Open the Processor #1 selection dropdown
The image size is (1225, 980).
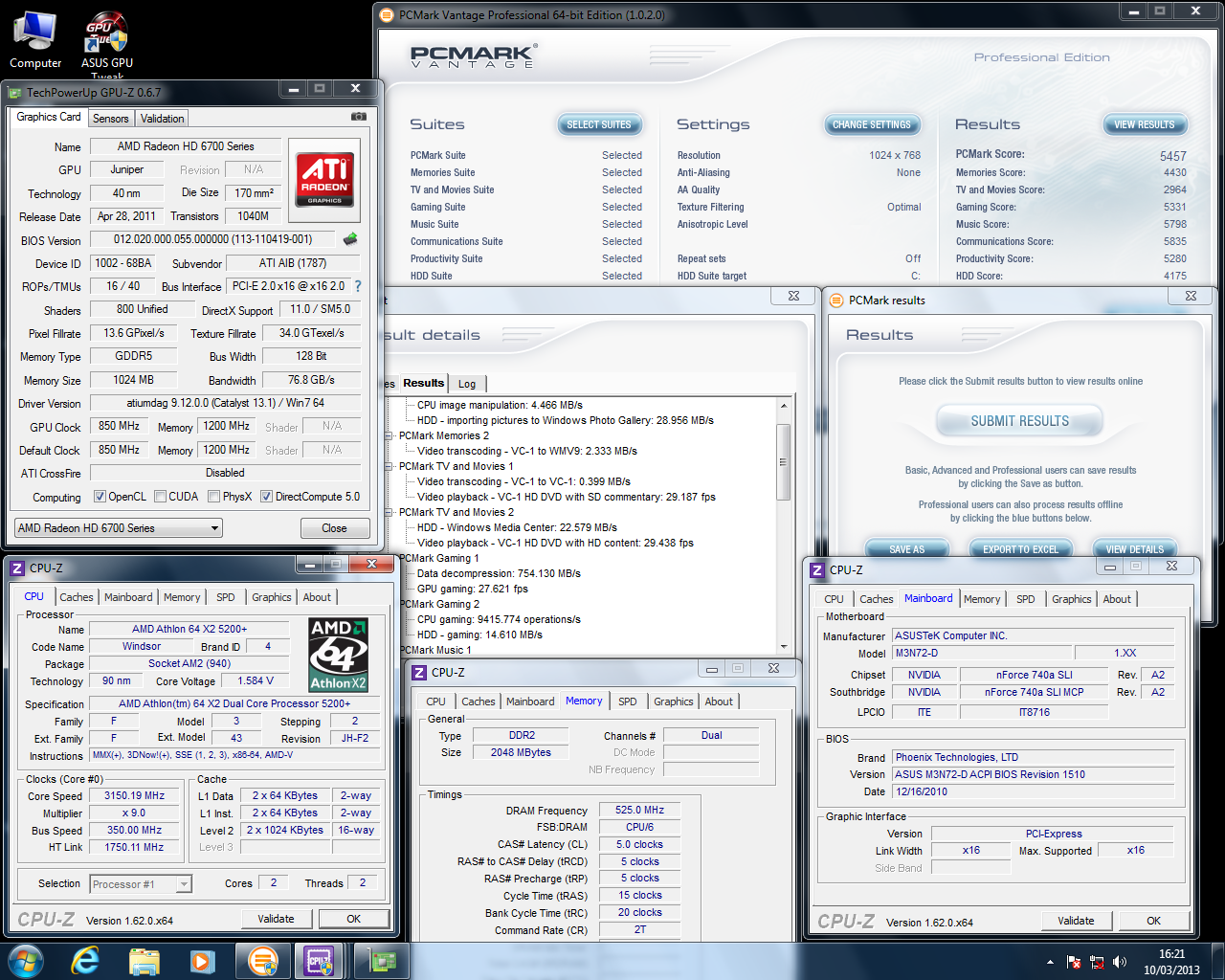(x=141, y=884)
